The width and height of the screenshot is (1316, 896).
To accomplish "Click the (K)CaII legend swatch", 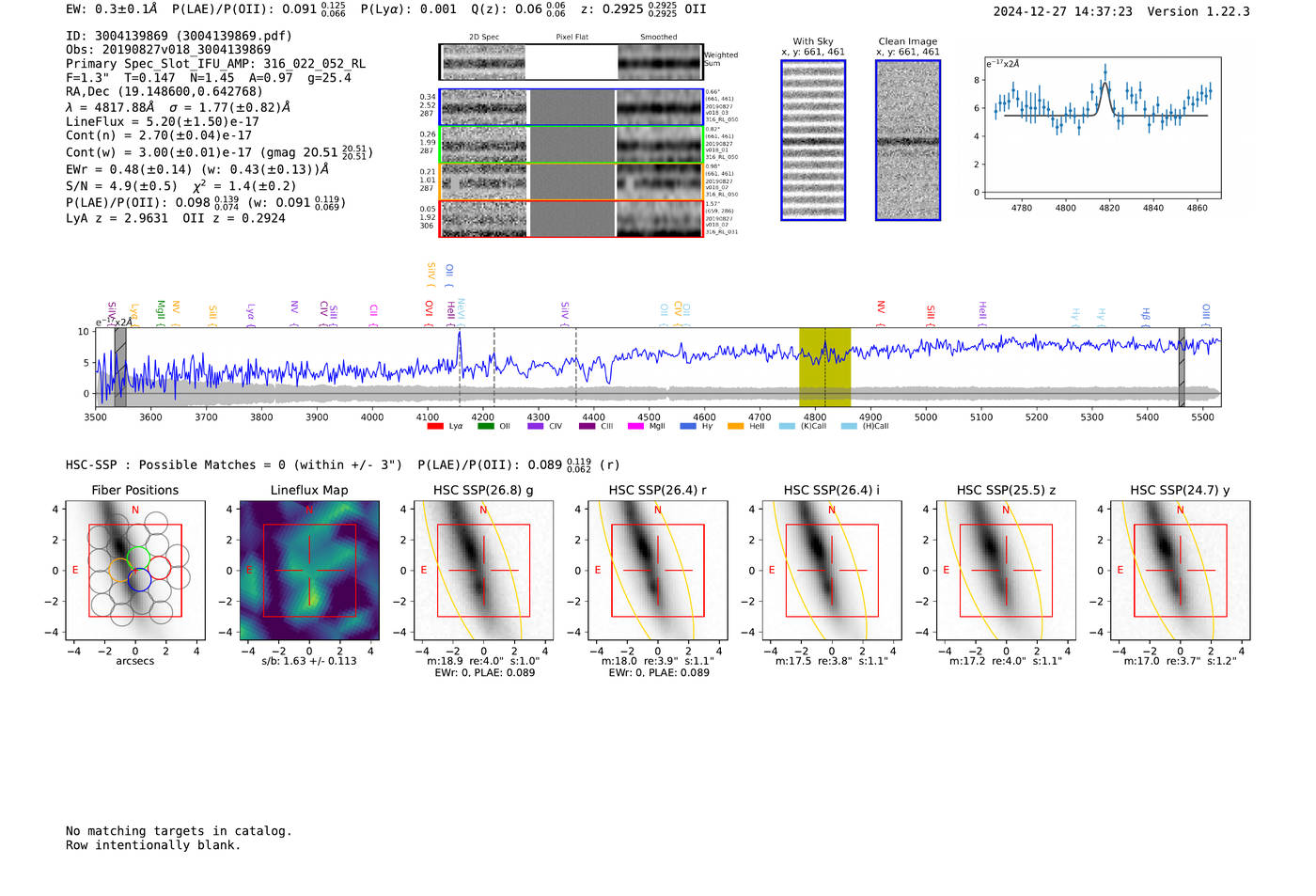I will 787,426.
